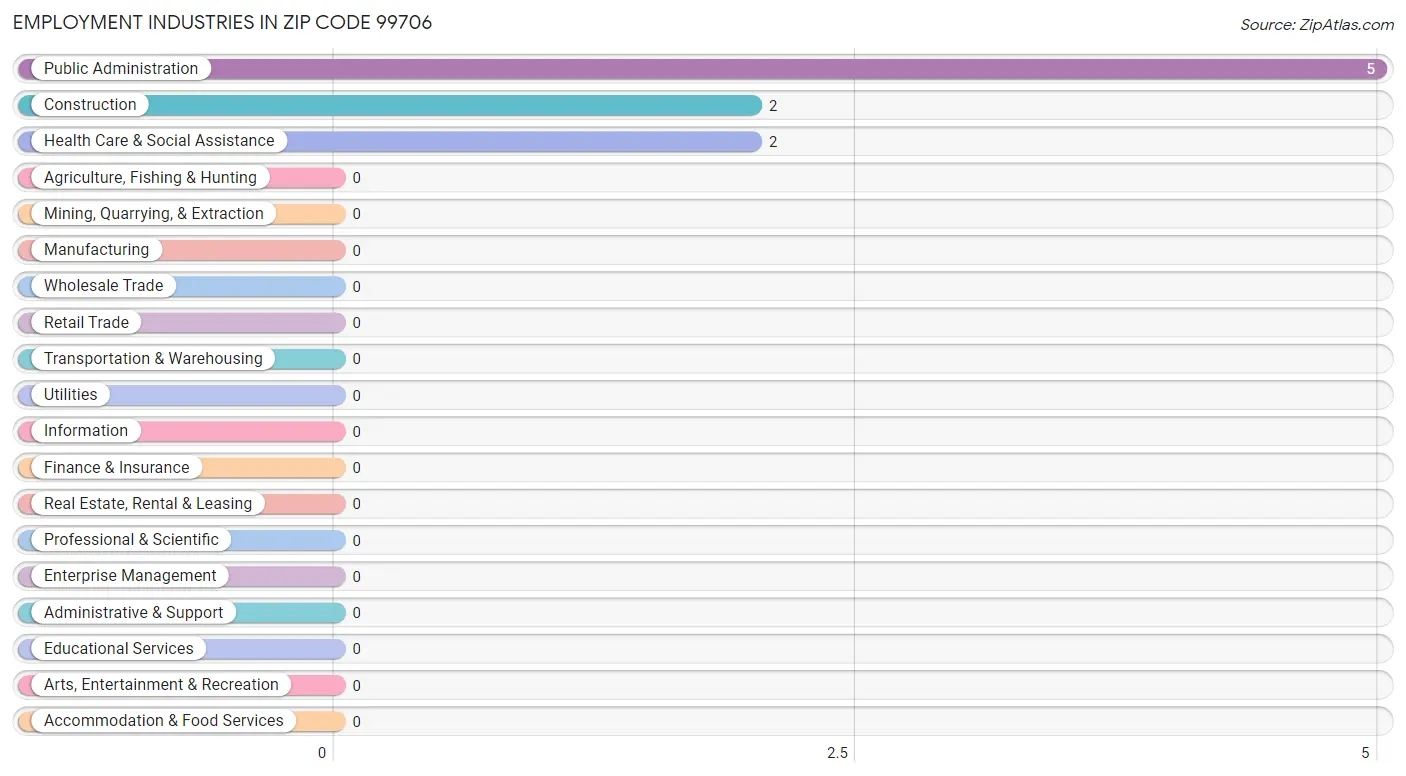This screenshot has height=776, width=1406.
Task: Click the 0 axis label at bottom
Action: tap(322, 753)
